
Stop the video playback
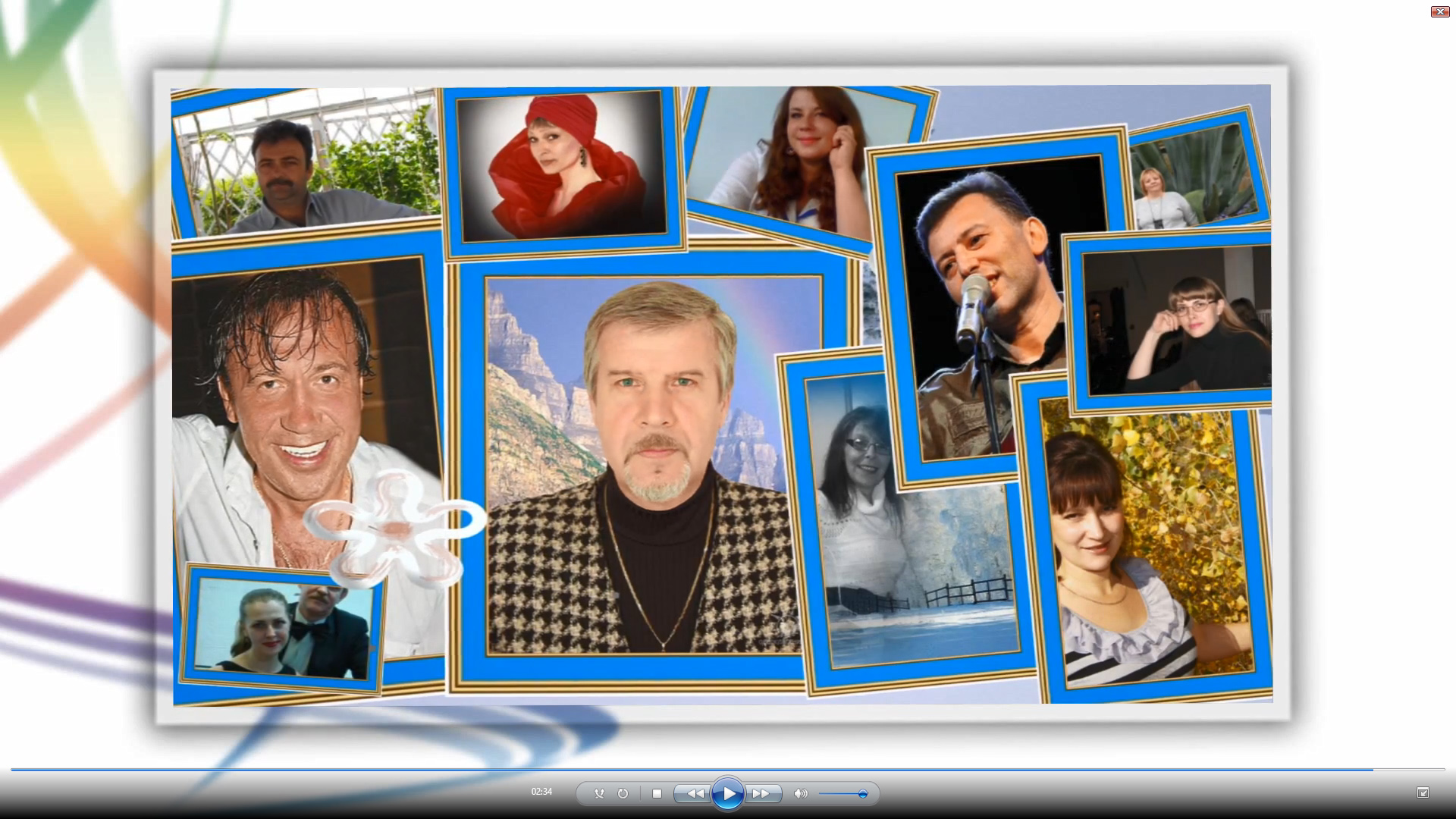[657, 794]
